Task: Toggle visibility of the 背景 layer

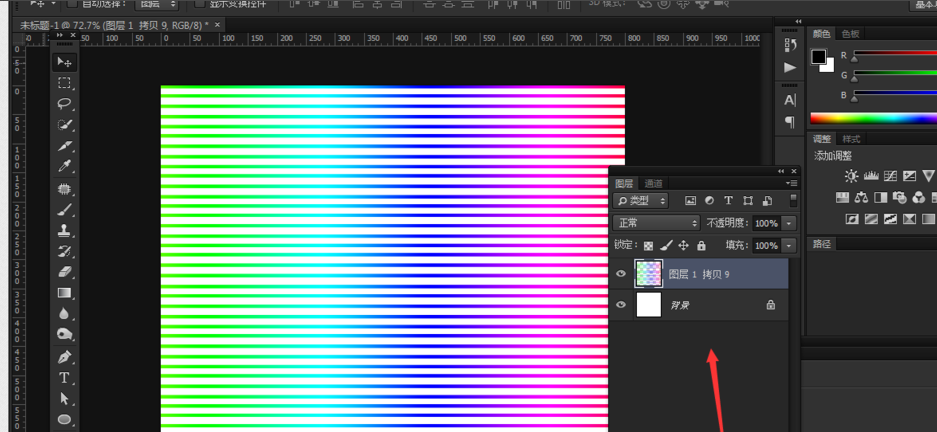Action: click(x=621, y=305)
